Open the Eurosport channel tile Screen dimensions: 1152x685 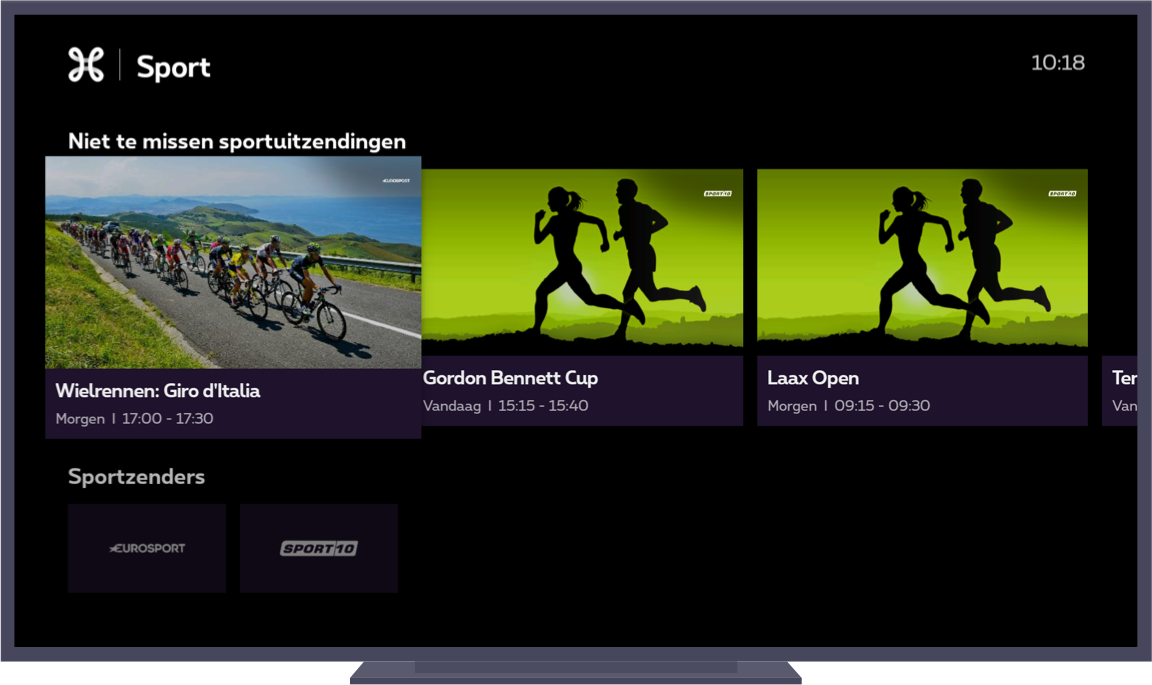147,548
